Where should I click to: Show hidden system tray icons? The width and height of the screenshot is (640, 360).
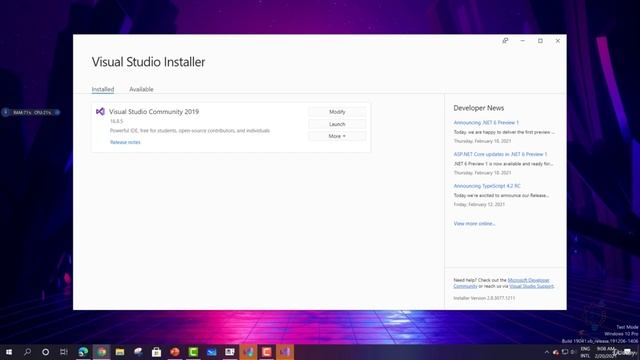click(547, 352)
